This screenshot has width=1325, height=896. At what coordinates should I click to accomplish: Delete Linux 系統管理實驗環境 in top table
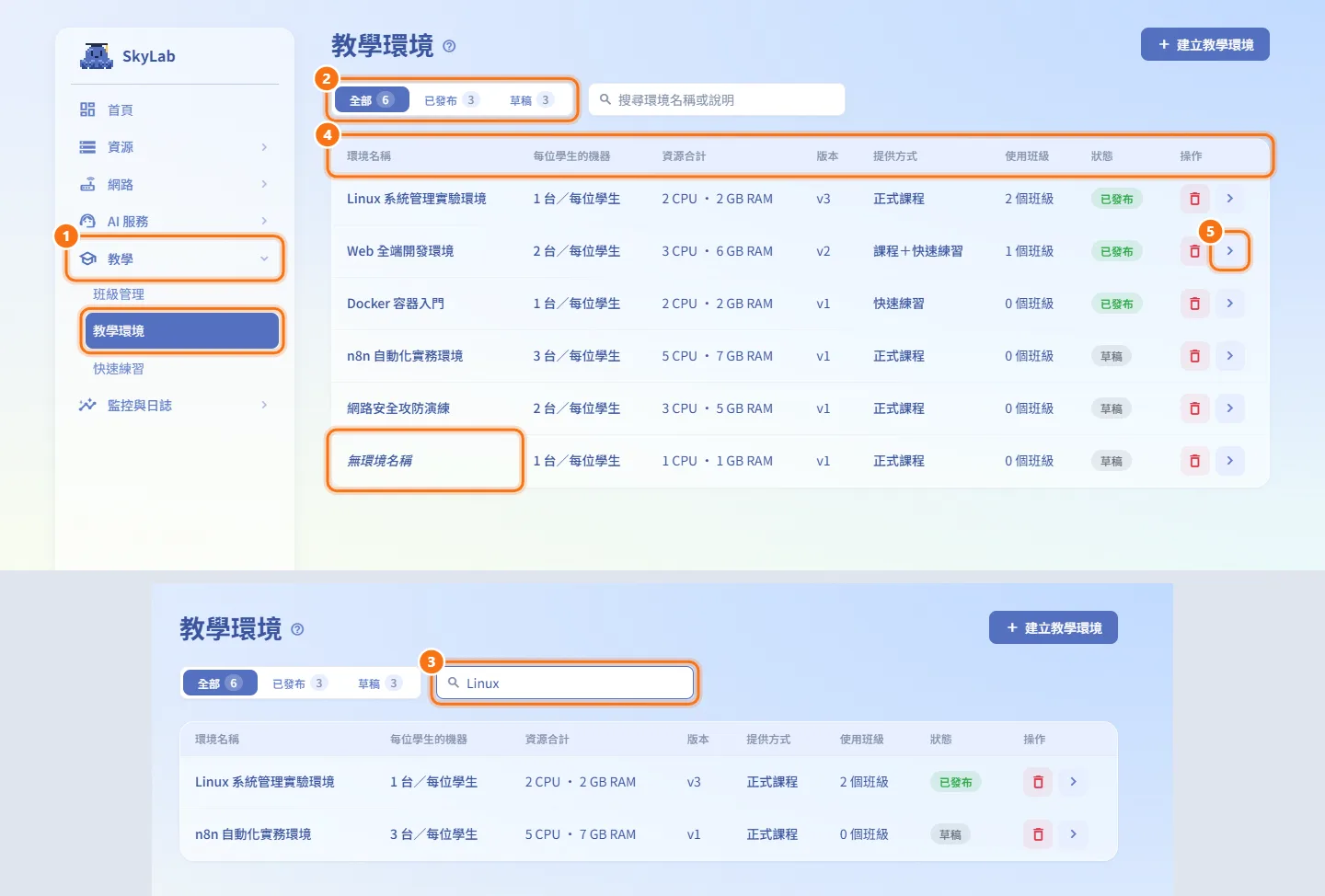pyautogui.click(x=1194, y=199)
